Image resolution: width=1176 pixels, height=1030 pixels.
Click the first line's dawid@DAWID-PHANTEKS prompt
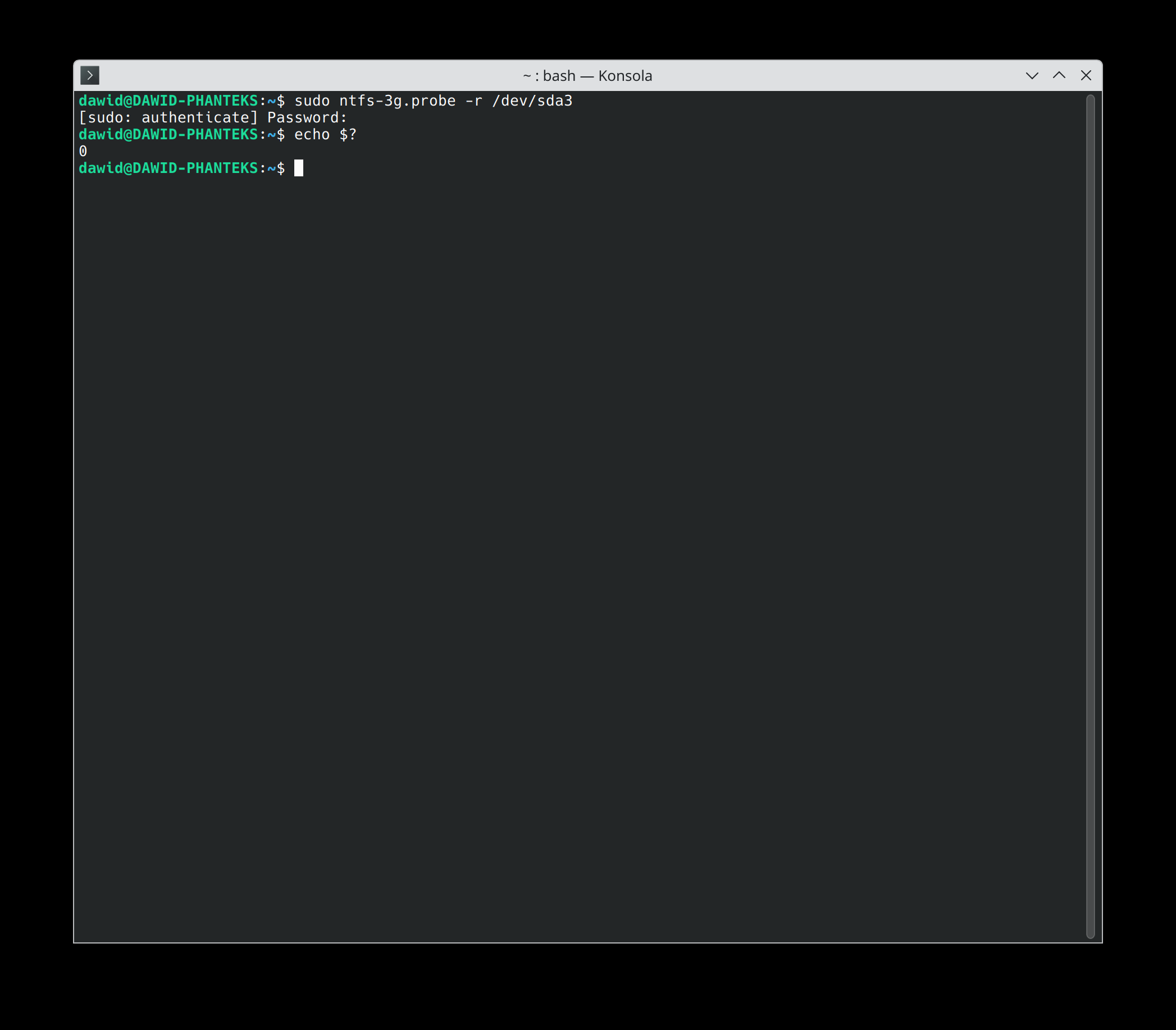168,101
